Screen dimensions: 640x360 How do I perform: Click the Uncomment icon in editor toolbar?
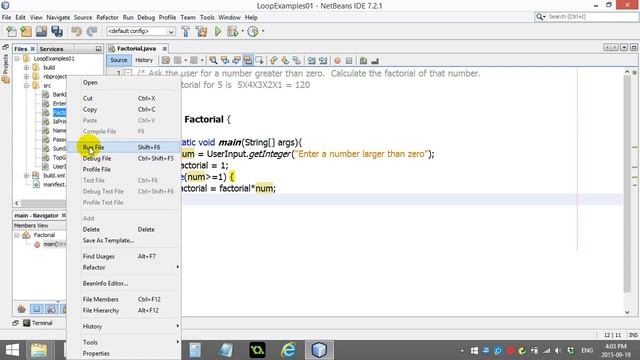375,60
